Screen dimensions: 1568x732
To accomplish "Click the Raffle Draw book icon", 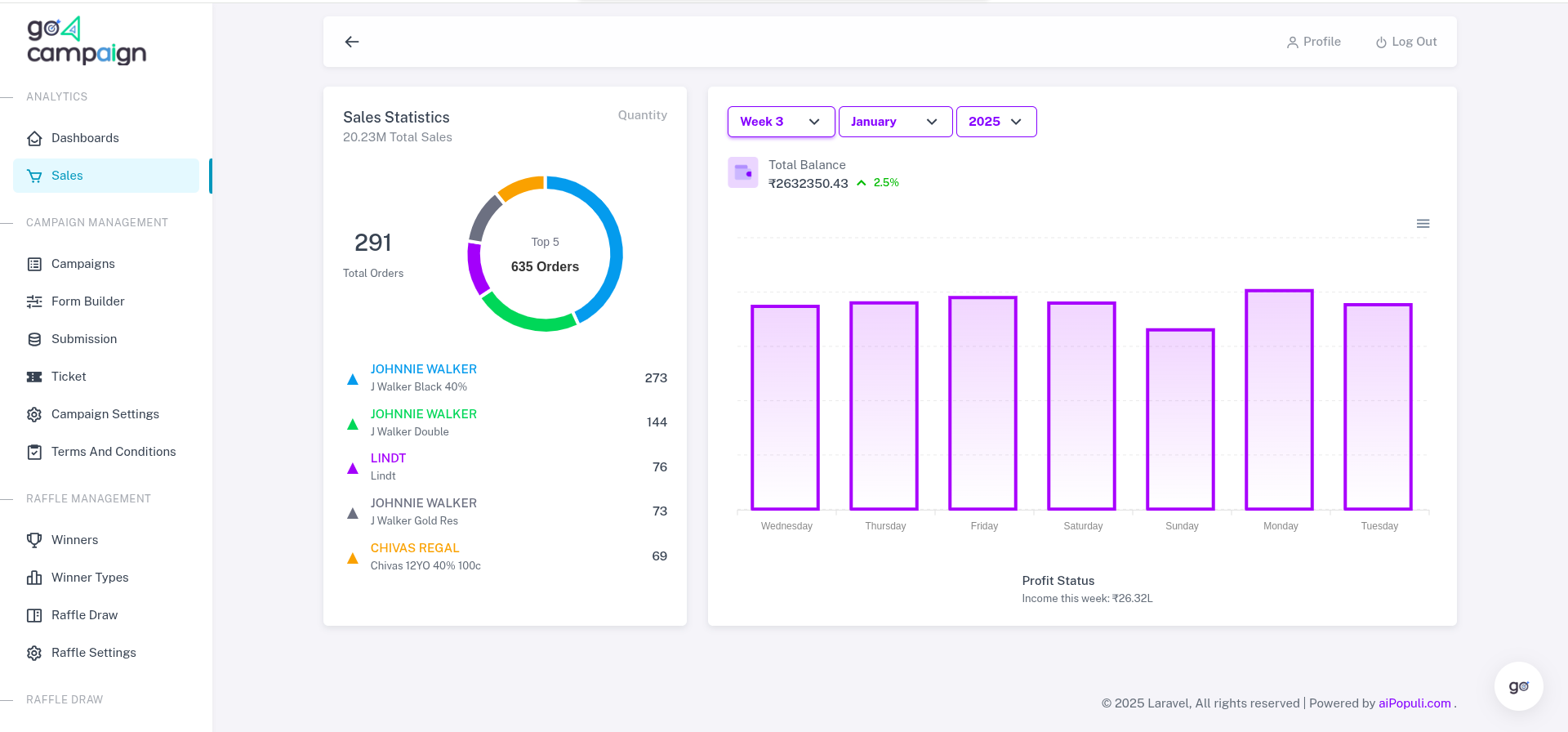I will [x=34, y=615].
